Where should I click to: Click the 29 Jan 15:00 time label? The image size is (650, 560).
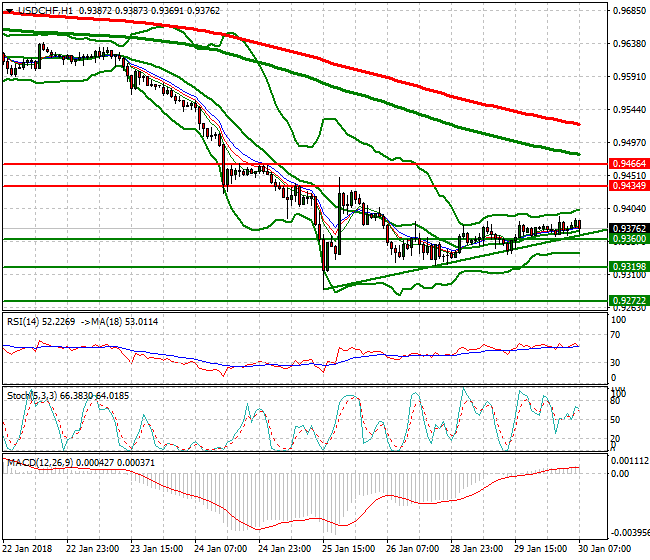click(x=541, y=549)
